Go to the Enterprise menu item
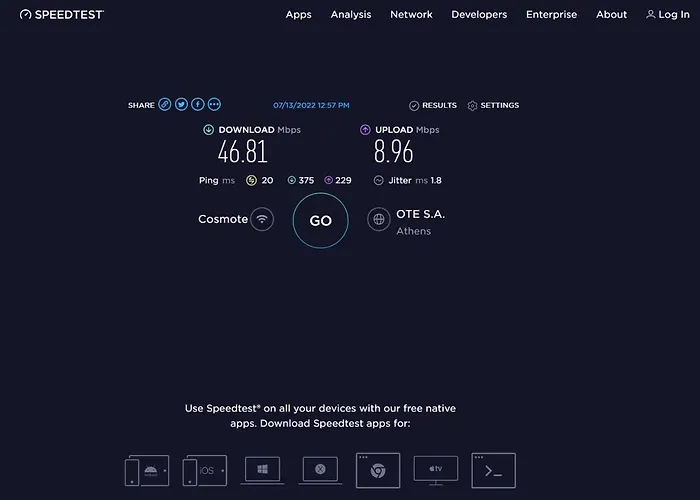Screen dimensions: 700x500 [551, 15]
